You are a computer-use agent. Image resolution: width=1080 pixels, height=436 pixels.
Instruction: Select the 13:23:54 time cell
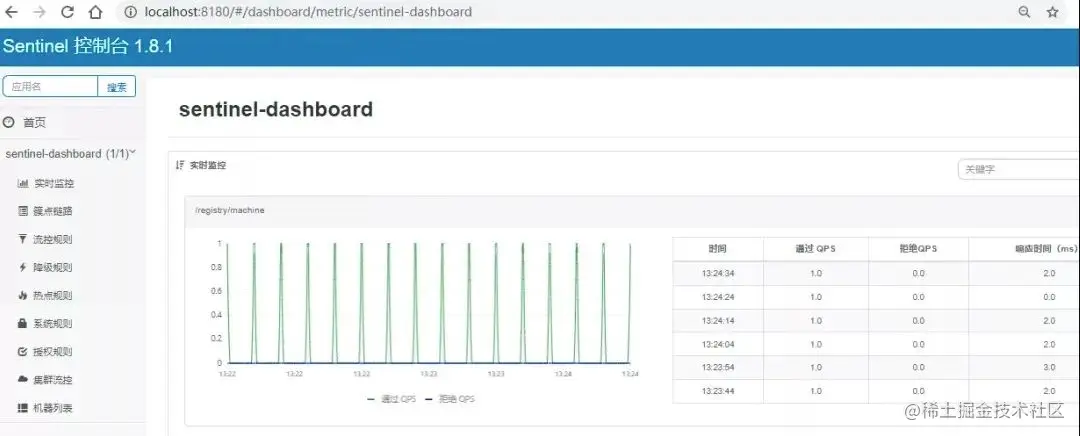[718, 367]
